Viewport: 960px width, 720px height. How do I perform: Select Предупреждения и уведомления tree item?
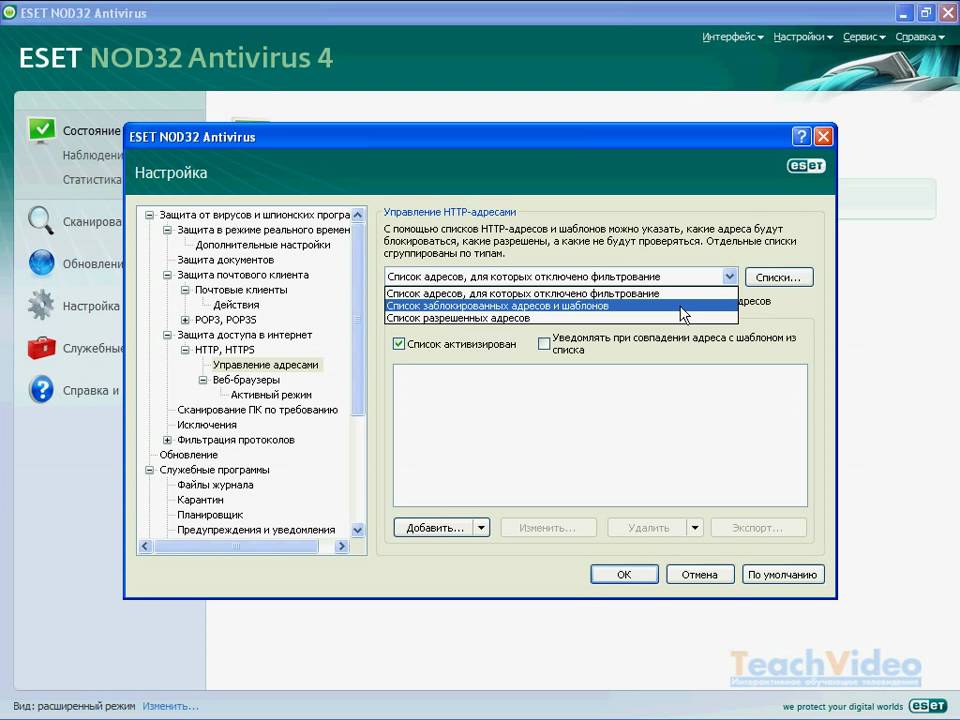tap(256, 530)
